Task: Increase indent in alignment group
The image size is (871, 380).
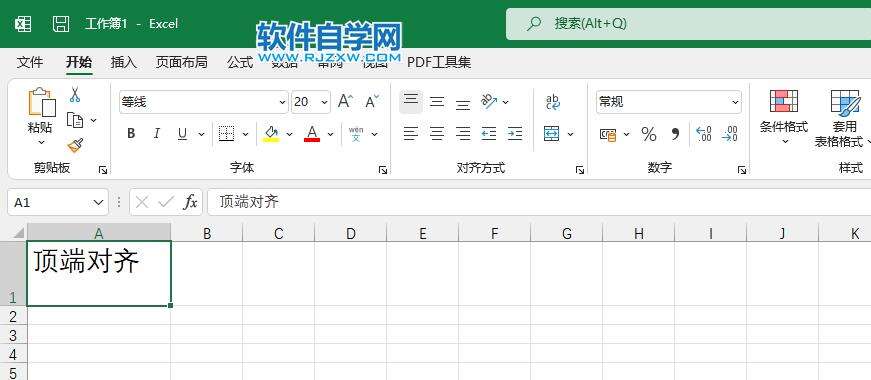Action: click(515, 133)
